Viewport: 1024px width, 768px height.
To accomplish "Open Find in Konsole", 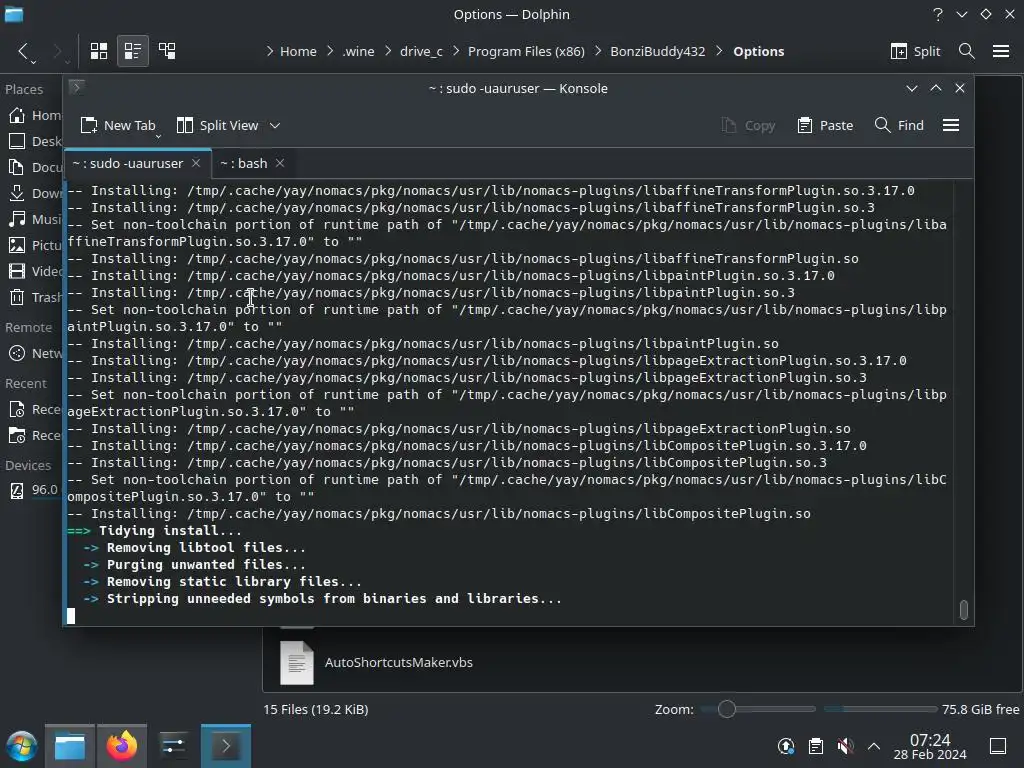I will [899, 125].
